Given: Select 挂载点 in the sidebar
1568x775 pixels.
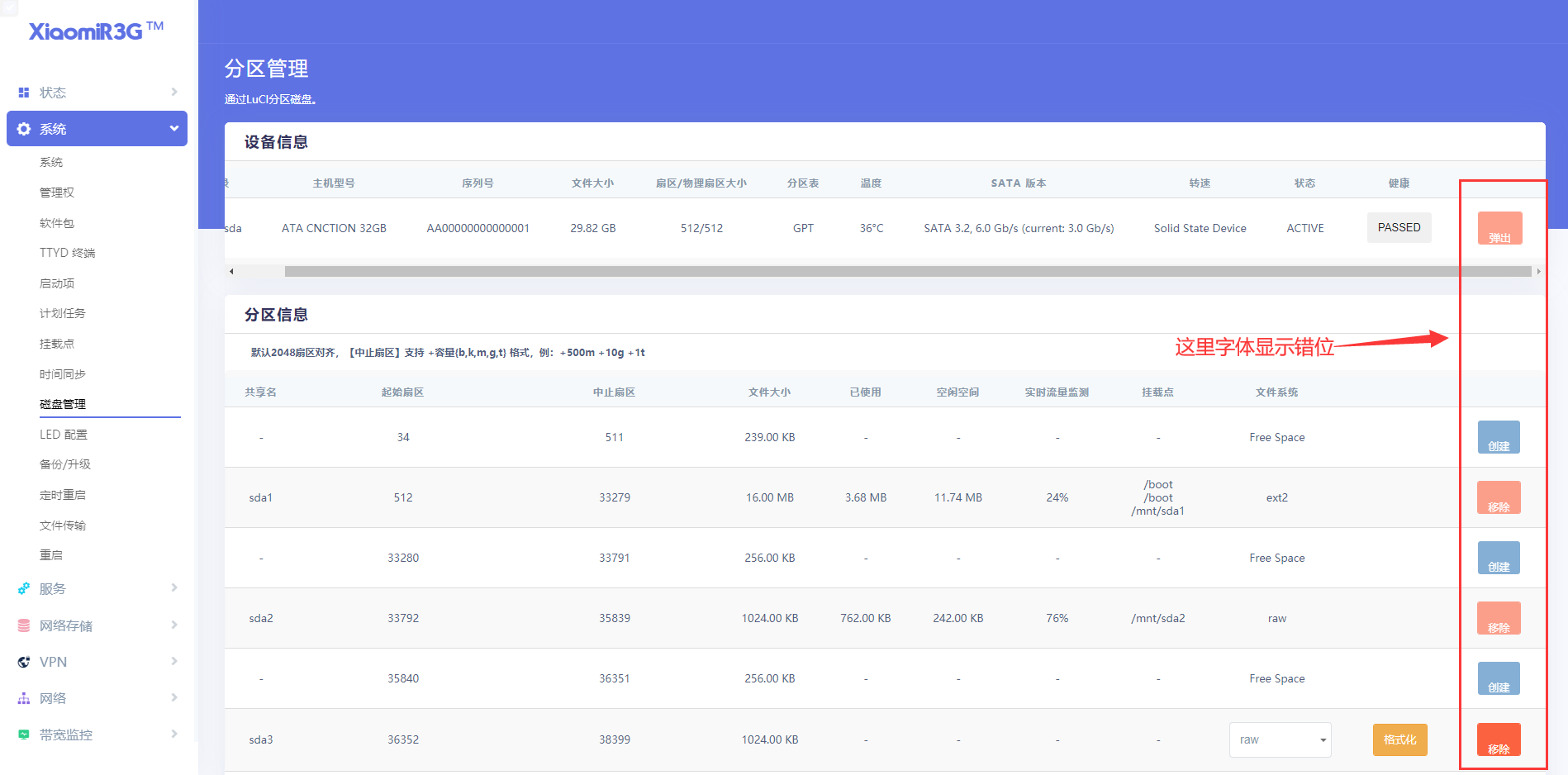Looking at the screenshot, I should [56, 343].
